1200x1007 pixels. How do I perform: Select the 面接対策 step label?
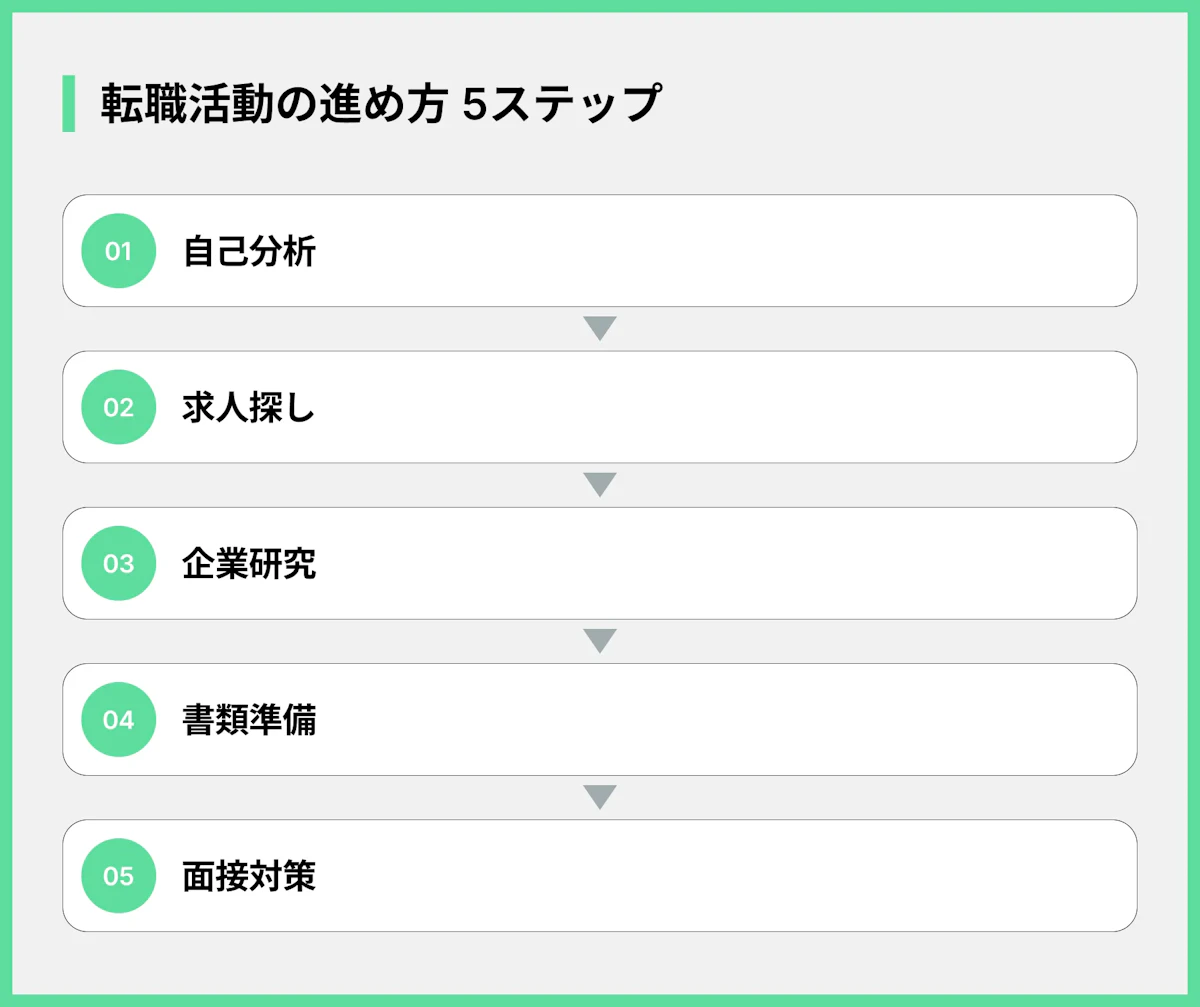point(249,876)
